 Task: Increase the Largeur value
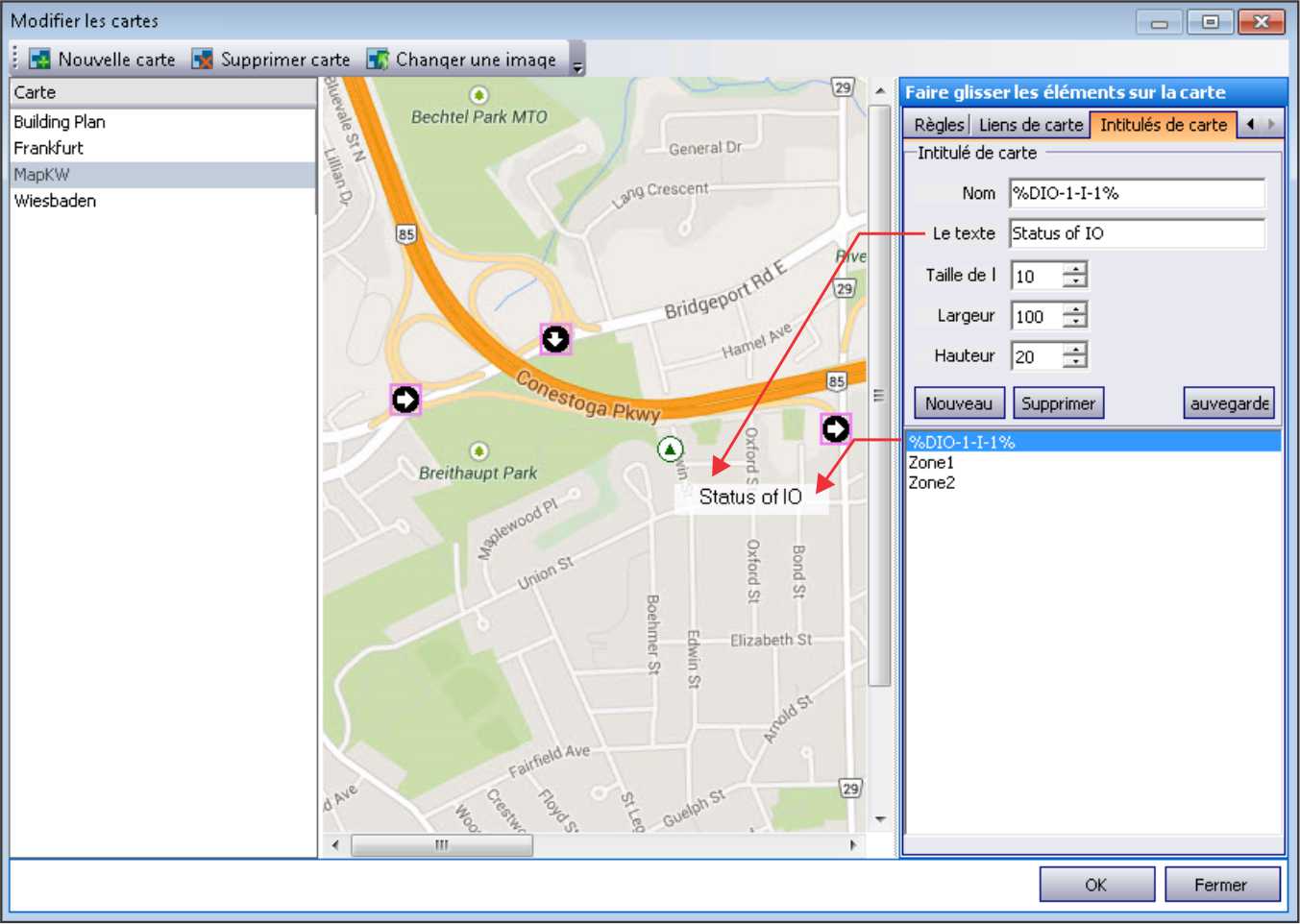(x=1075, y=309)
